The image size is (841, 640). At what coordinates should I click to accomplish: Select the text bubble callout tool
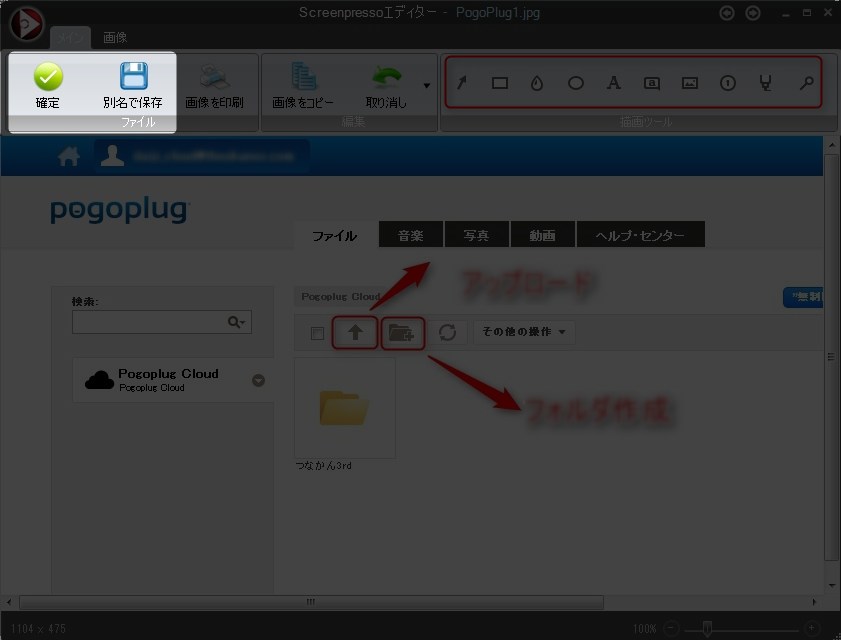tap(652, 83)
